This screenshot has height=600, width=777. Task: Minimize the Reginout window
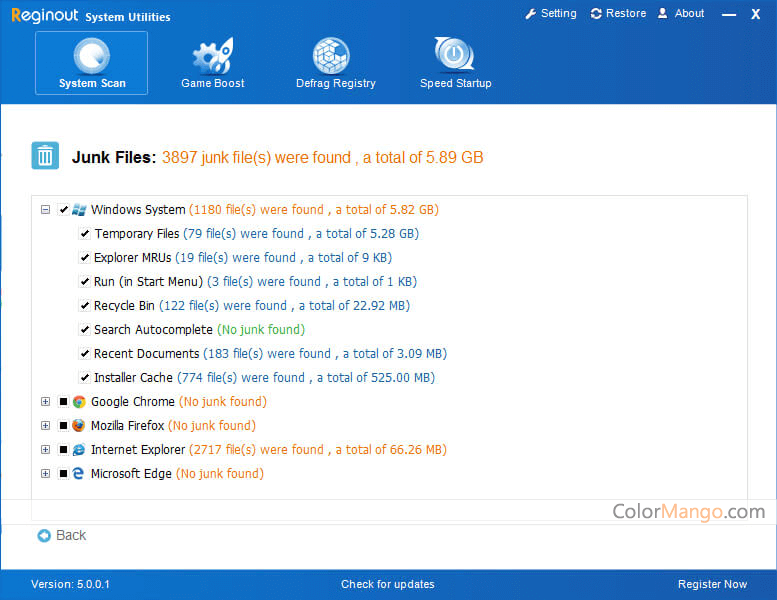point(729,14)
